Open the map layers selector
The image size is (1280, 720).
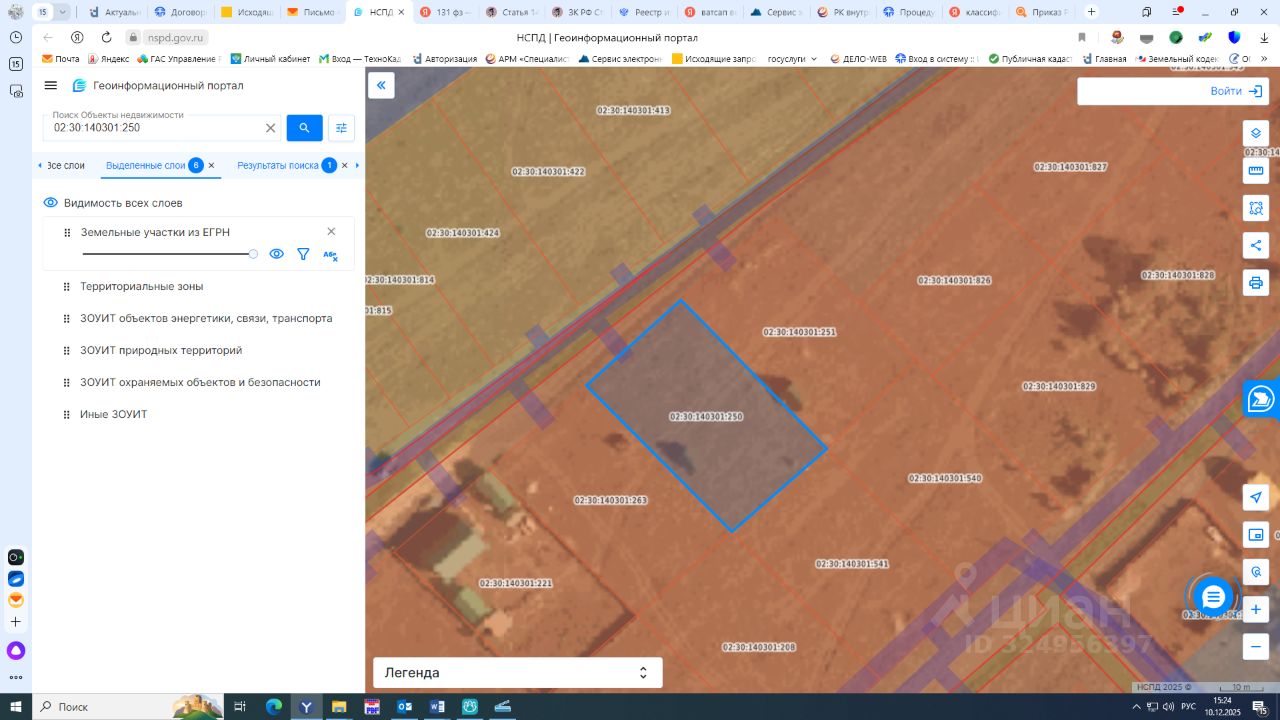point(1256,133)
